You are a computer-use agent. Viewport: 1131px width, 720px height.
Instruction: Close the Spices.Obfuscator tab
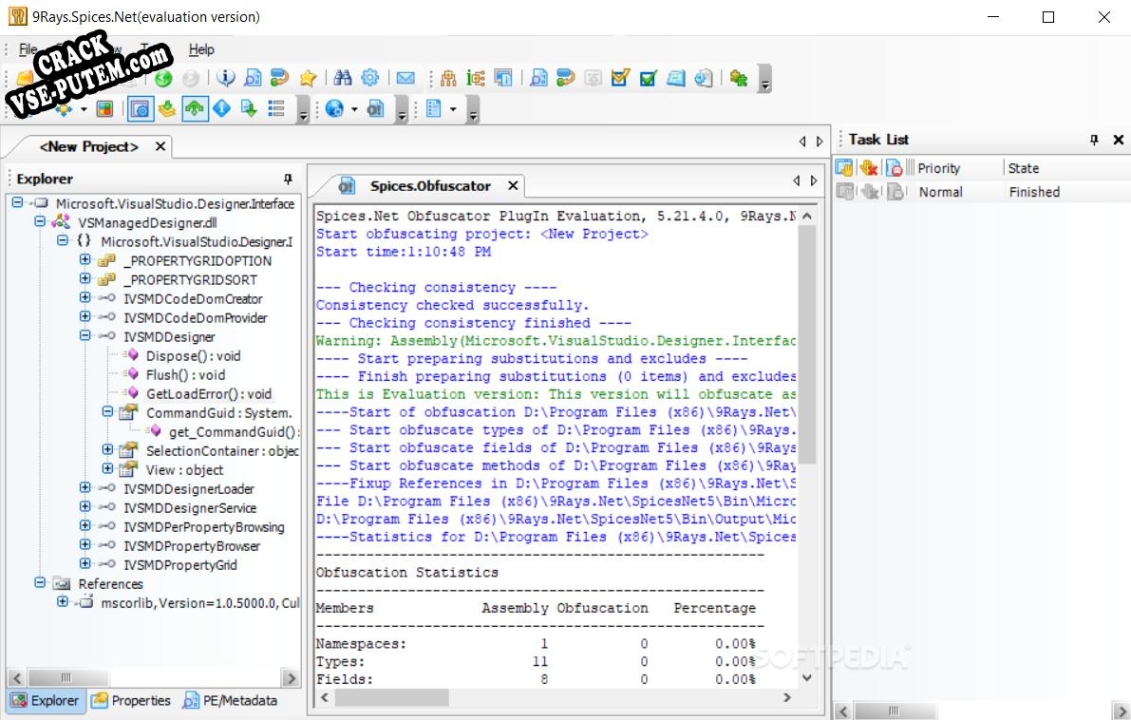(513, 185)
